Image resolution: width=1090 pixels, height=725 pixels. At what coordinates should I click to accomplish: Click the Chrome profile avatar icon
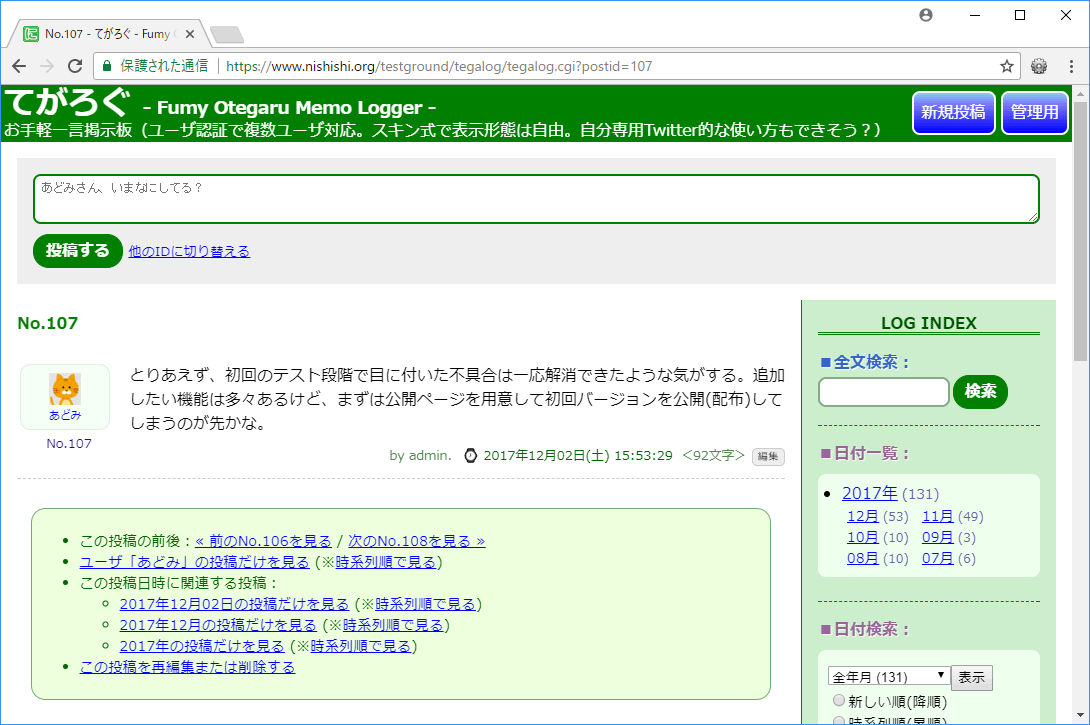tap(926, 15)
